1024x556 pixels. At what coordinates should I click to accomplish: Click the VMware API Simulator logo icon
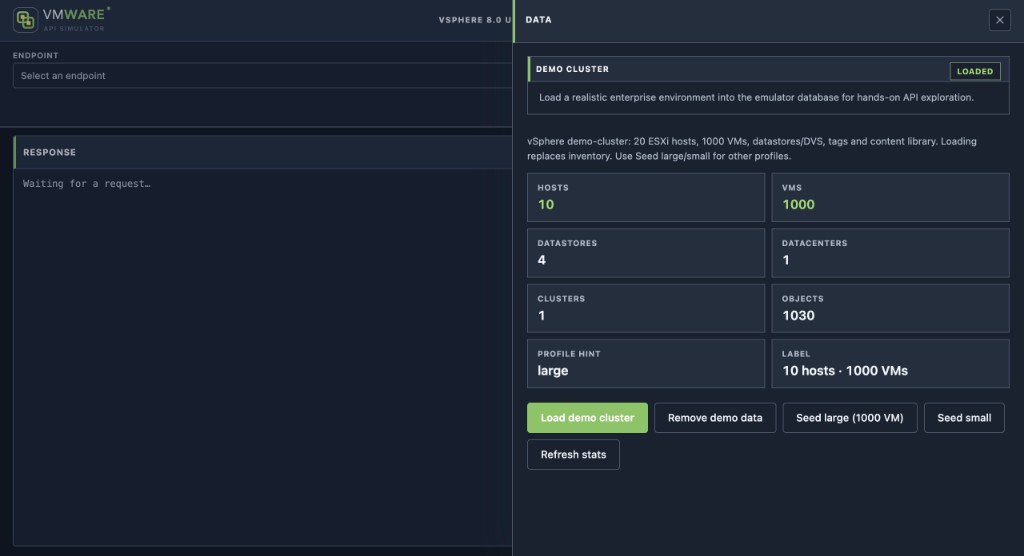point(25,20)
